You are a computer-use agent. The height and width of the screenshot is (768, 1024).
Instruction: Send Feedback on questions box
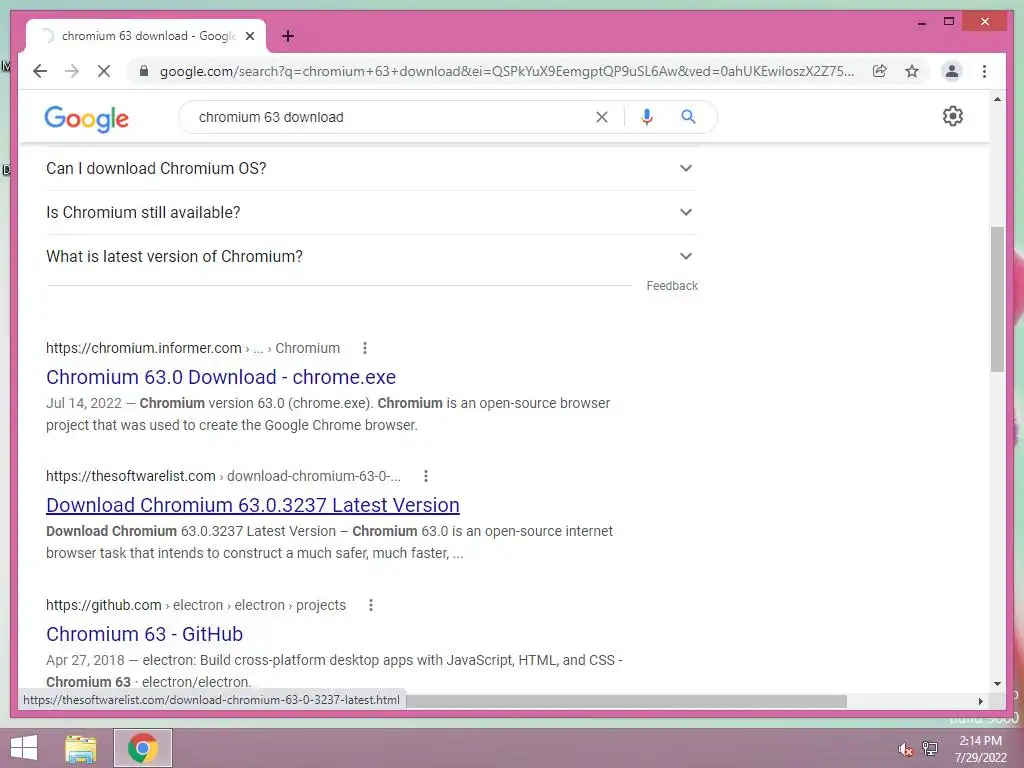[x=672, y=286]
